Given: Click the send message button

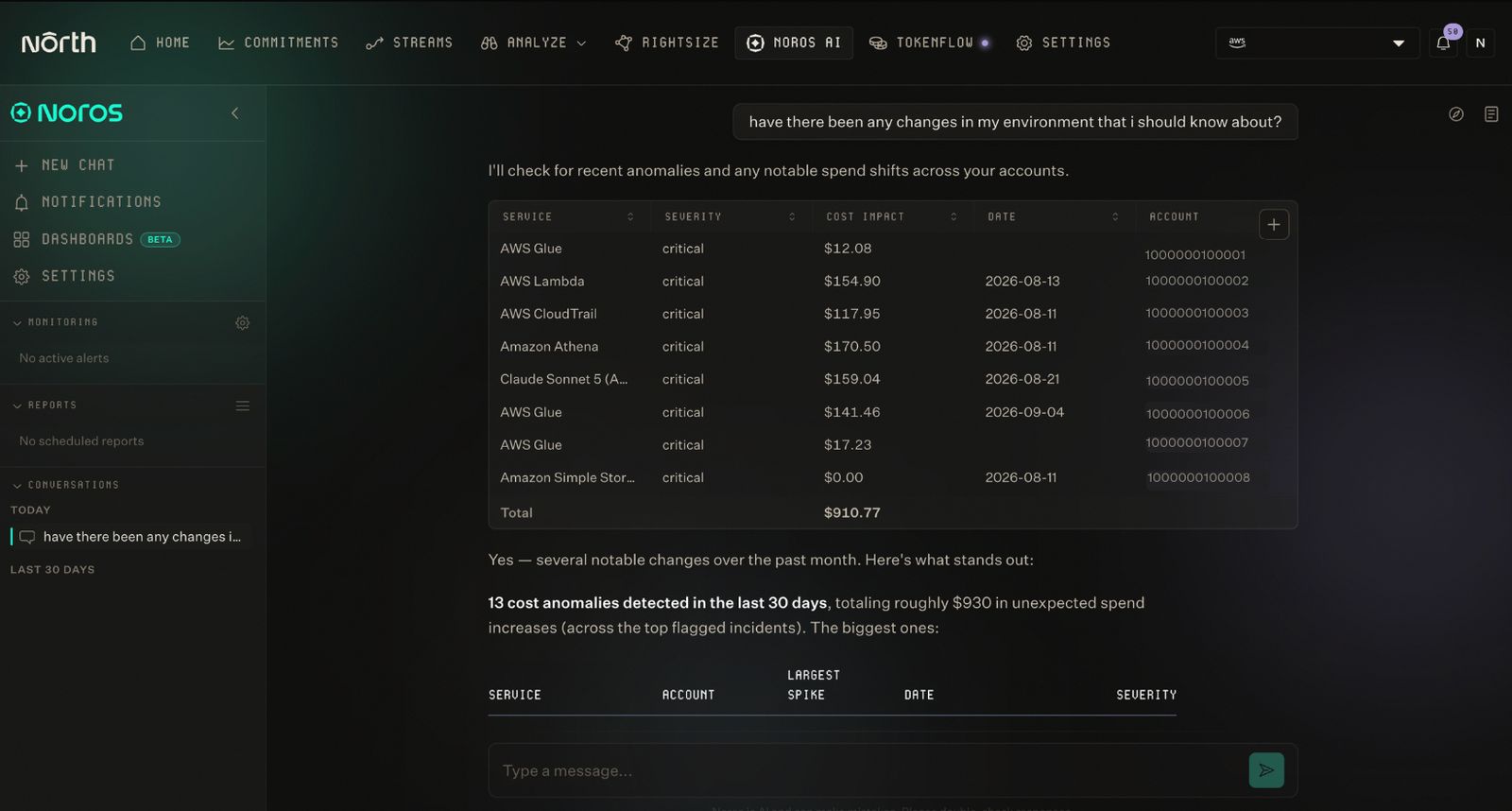Looking at the screenshot, I should (x=1266, y=770).
